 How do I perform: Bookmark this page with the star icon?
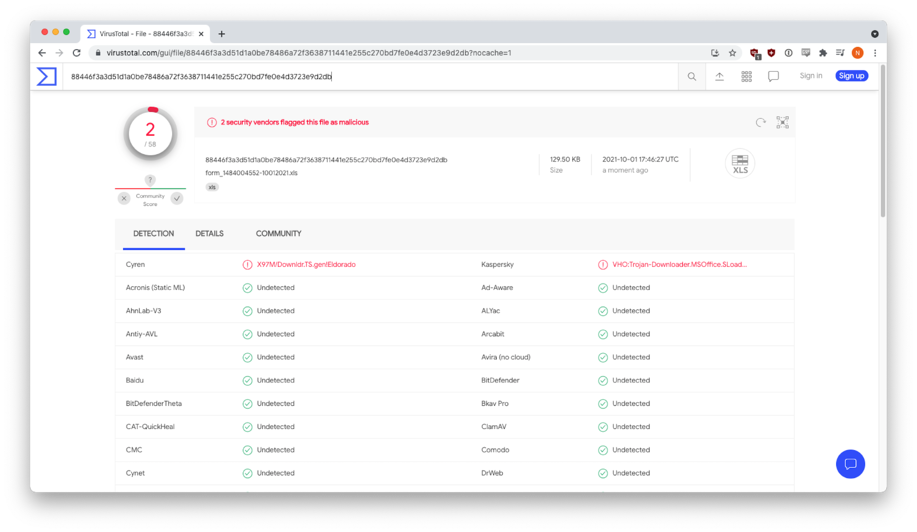point(732,53)
